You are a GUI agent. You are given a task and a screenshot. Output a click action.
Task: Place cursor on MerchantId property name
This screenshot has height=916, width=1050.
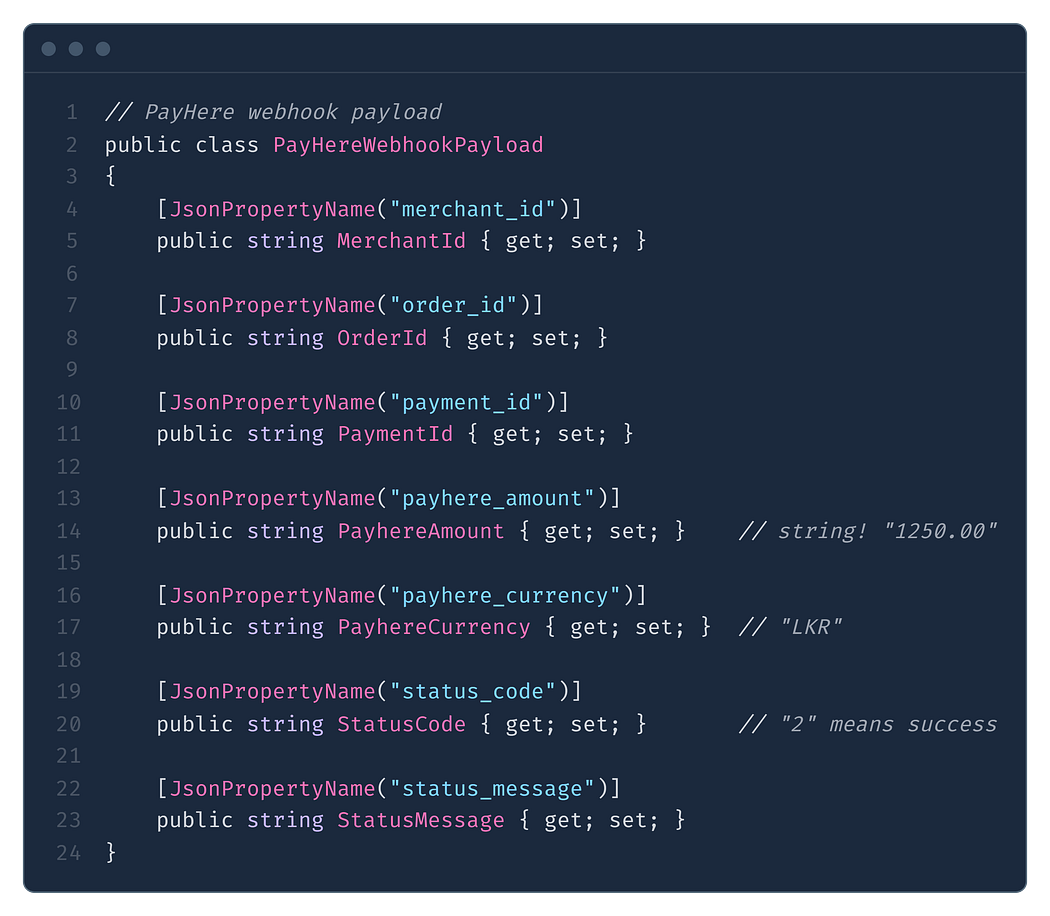pos(401,241)
